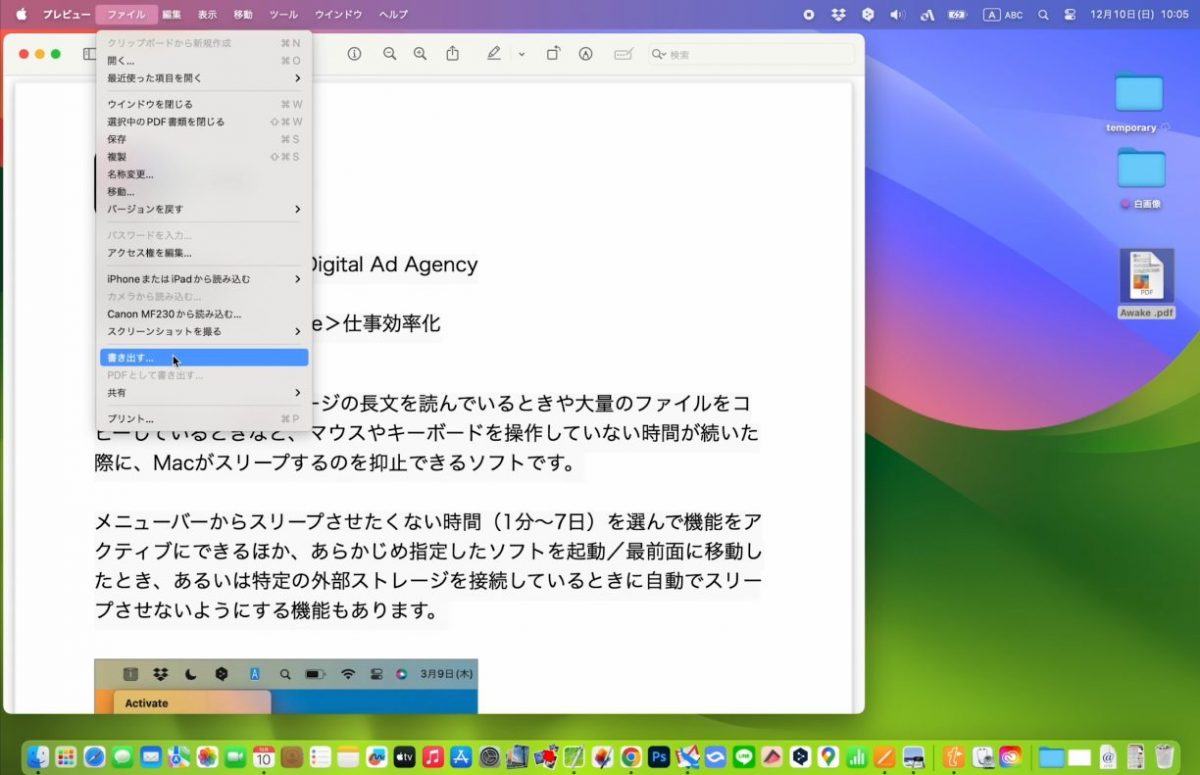Open Calendar from the Dock

click(x=264, y=757)
